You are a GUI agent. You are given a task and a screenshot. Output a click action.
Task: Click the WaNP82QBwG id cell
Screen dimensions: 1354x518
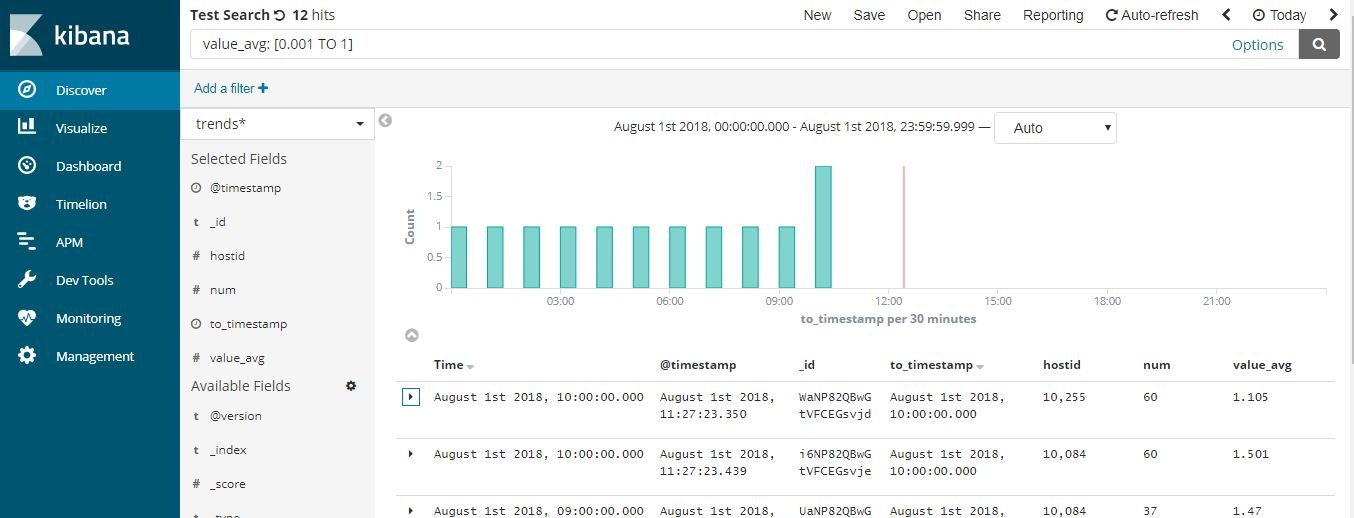pos(835,405)
